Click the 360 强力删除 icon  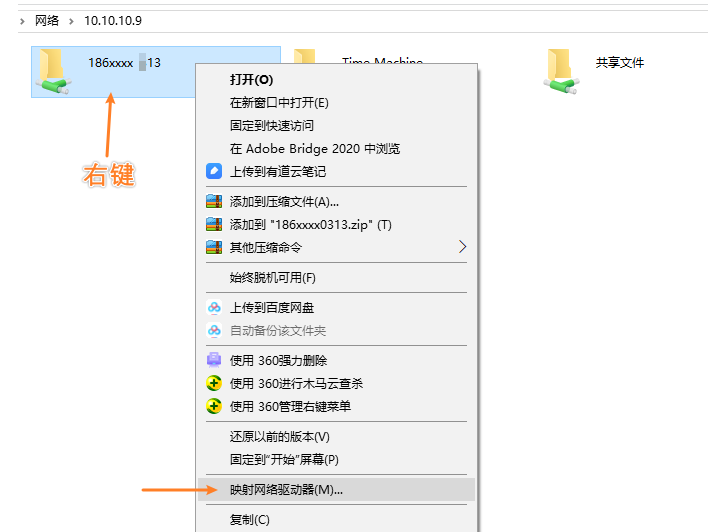(213, 360)
